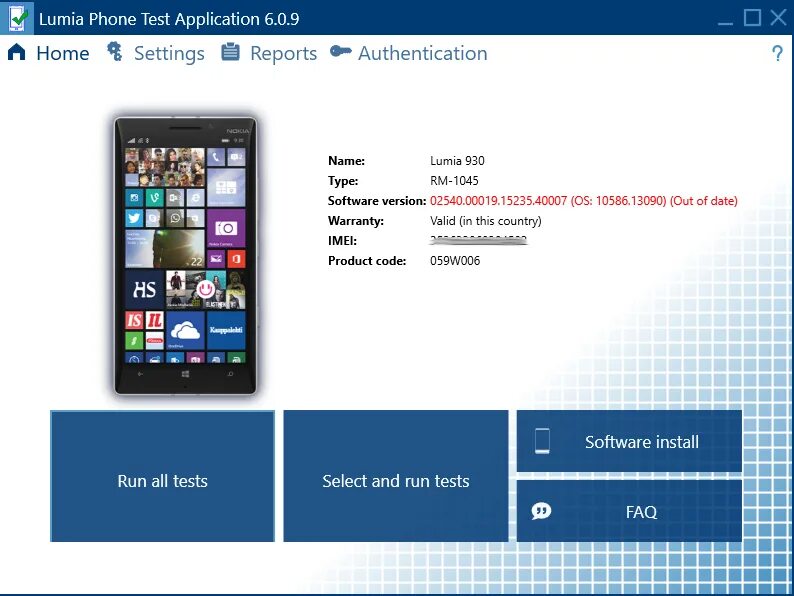Image resolution: width=794 pixels, height=596 pixels.
Task: Click the Lumia Phone Test Application title
Action: 169,19
